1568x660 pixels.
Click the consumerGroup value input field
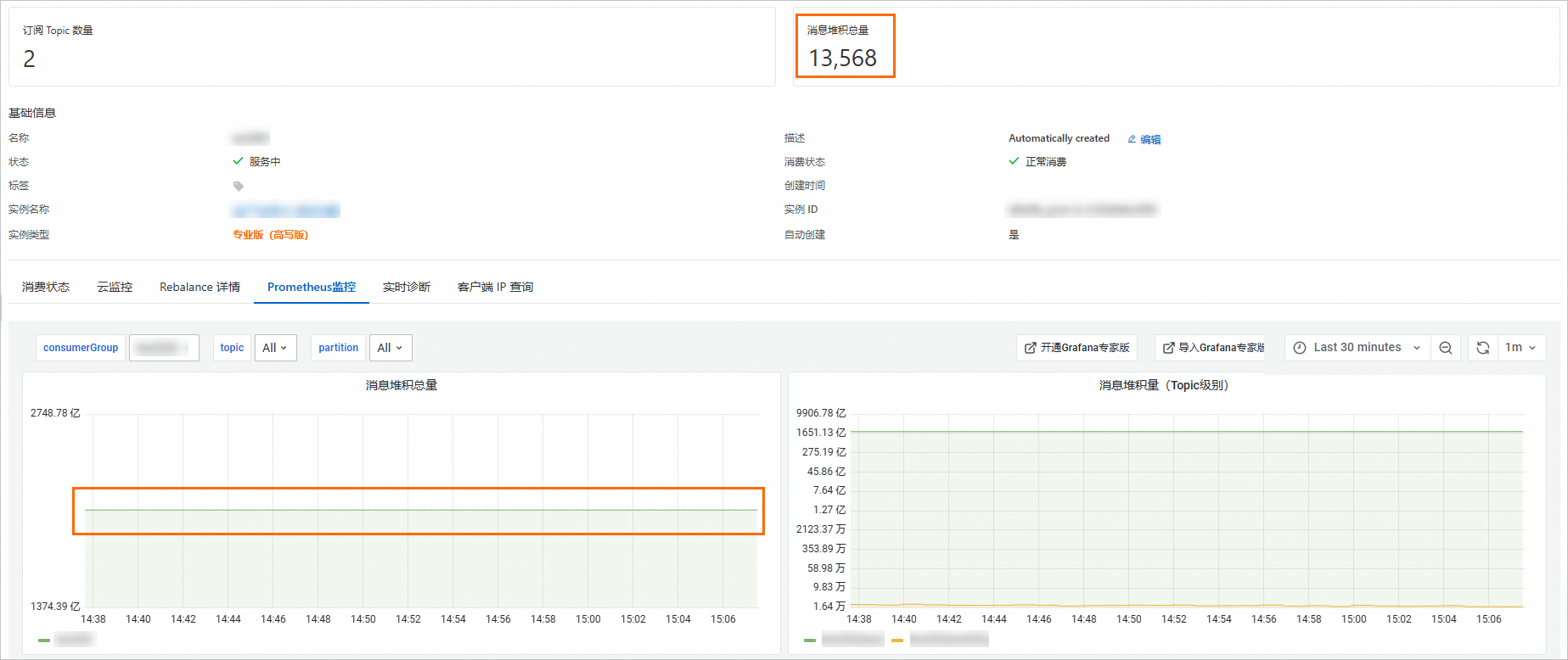pyautogui.click(x=164, y=348)
